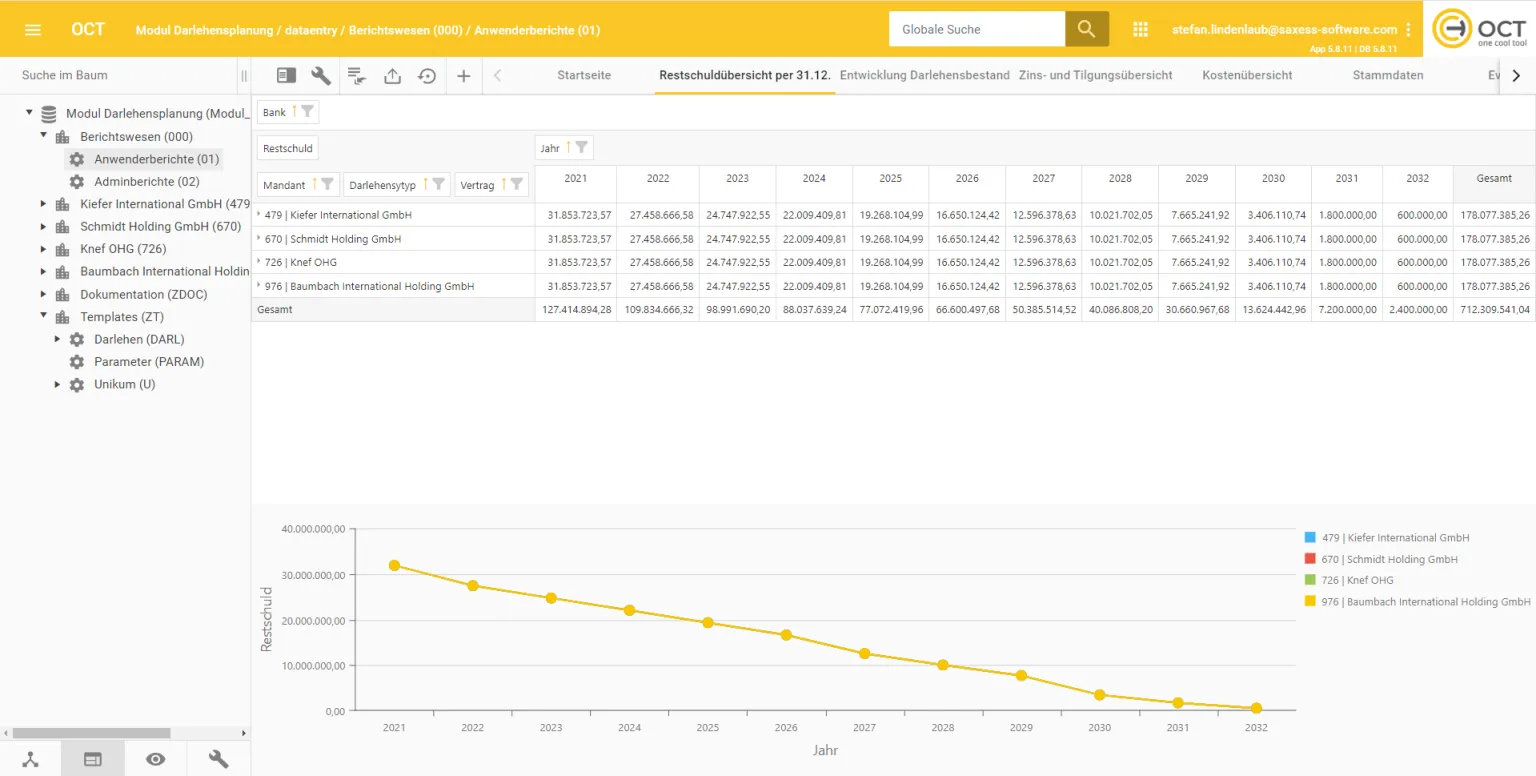Screen dimensions: 1536x776
Task: Click the wrench icon in the report toolbar
Action: (x=321, y=75)
